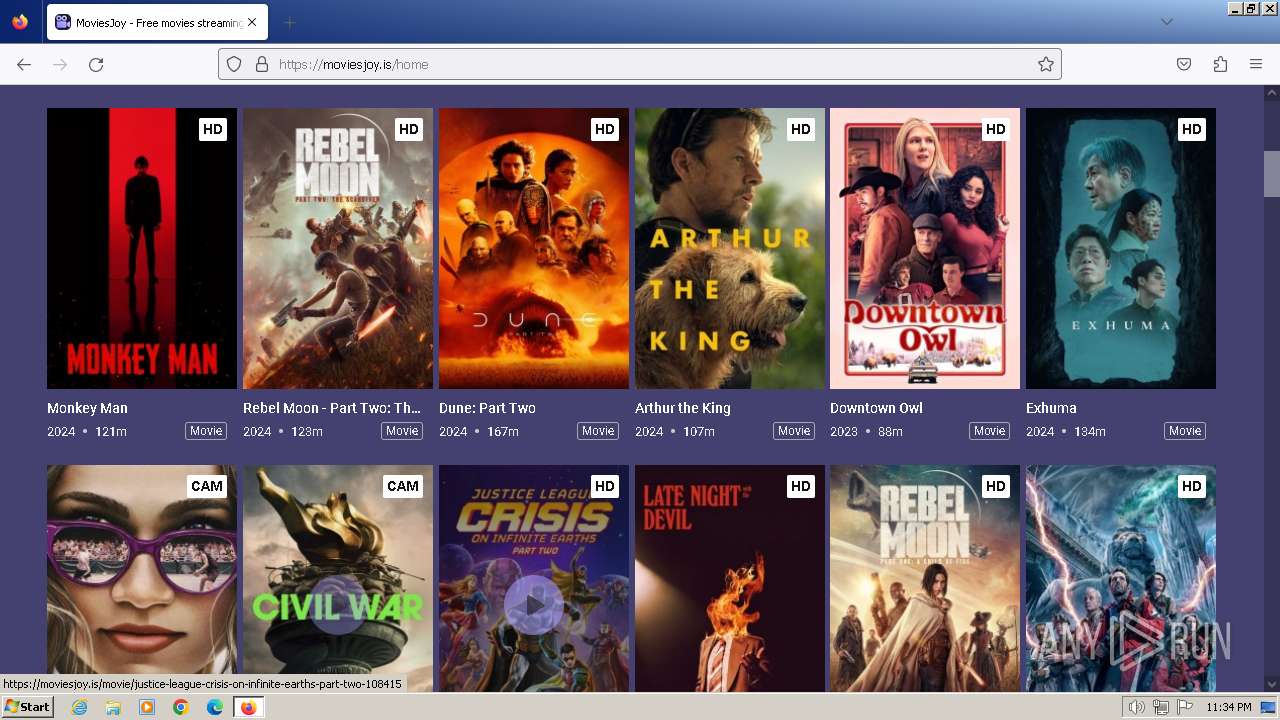1280x720 pixels.
Task: Open the shield tracking protection icon
Action: coord(234,64)
